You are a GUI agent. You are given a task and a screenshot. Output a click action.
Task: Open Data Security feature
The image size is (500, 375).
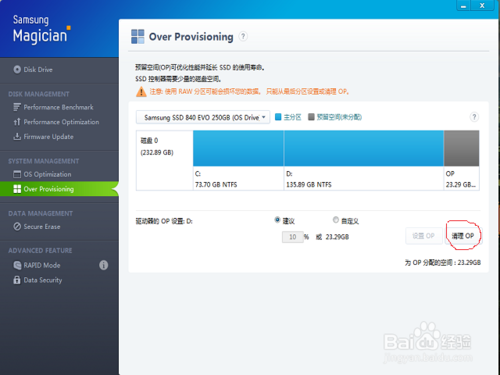tap(43, 280)
